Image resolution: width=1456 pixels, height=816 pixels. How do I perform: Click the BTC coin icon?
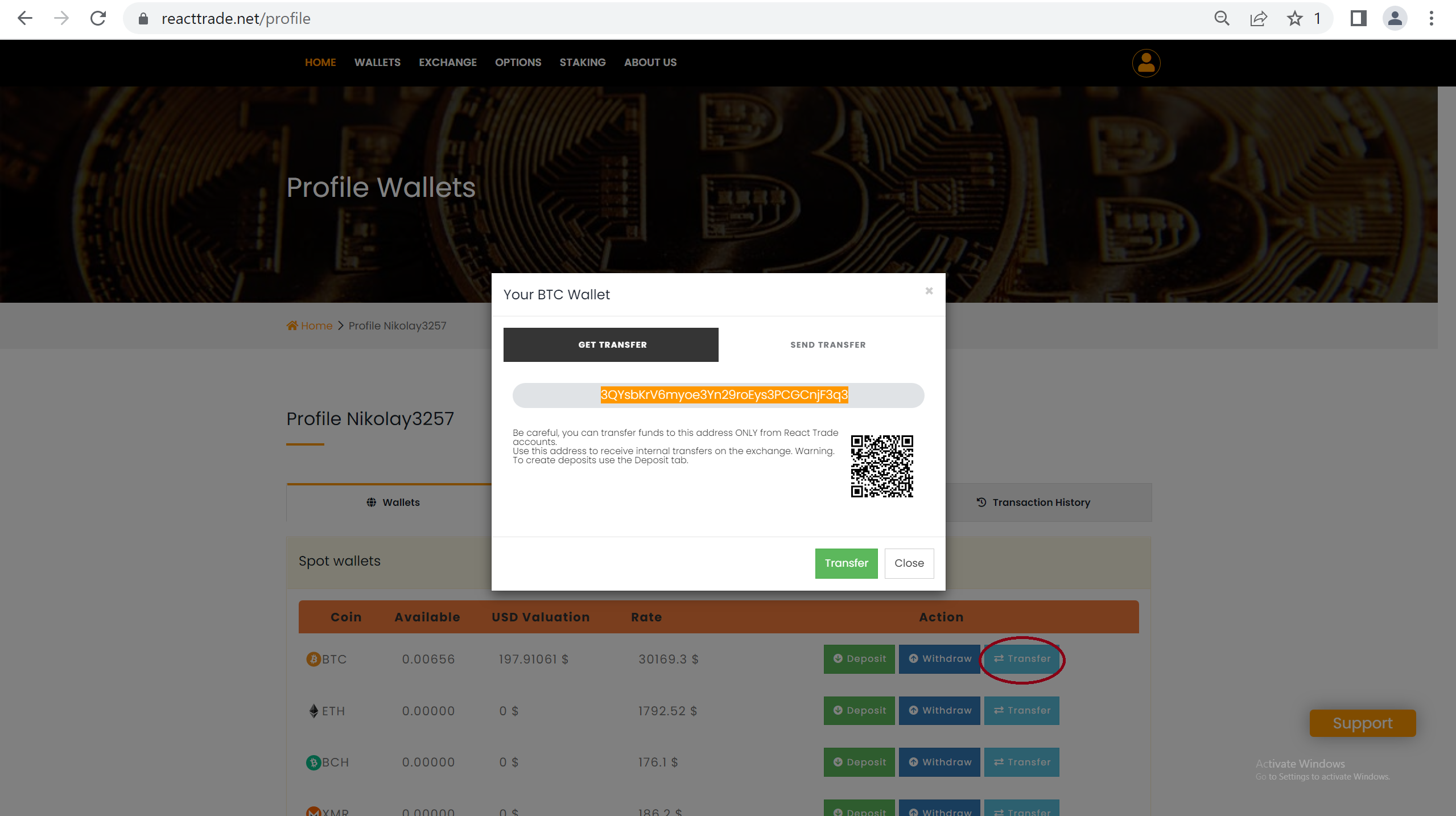click(314, 659)
